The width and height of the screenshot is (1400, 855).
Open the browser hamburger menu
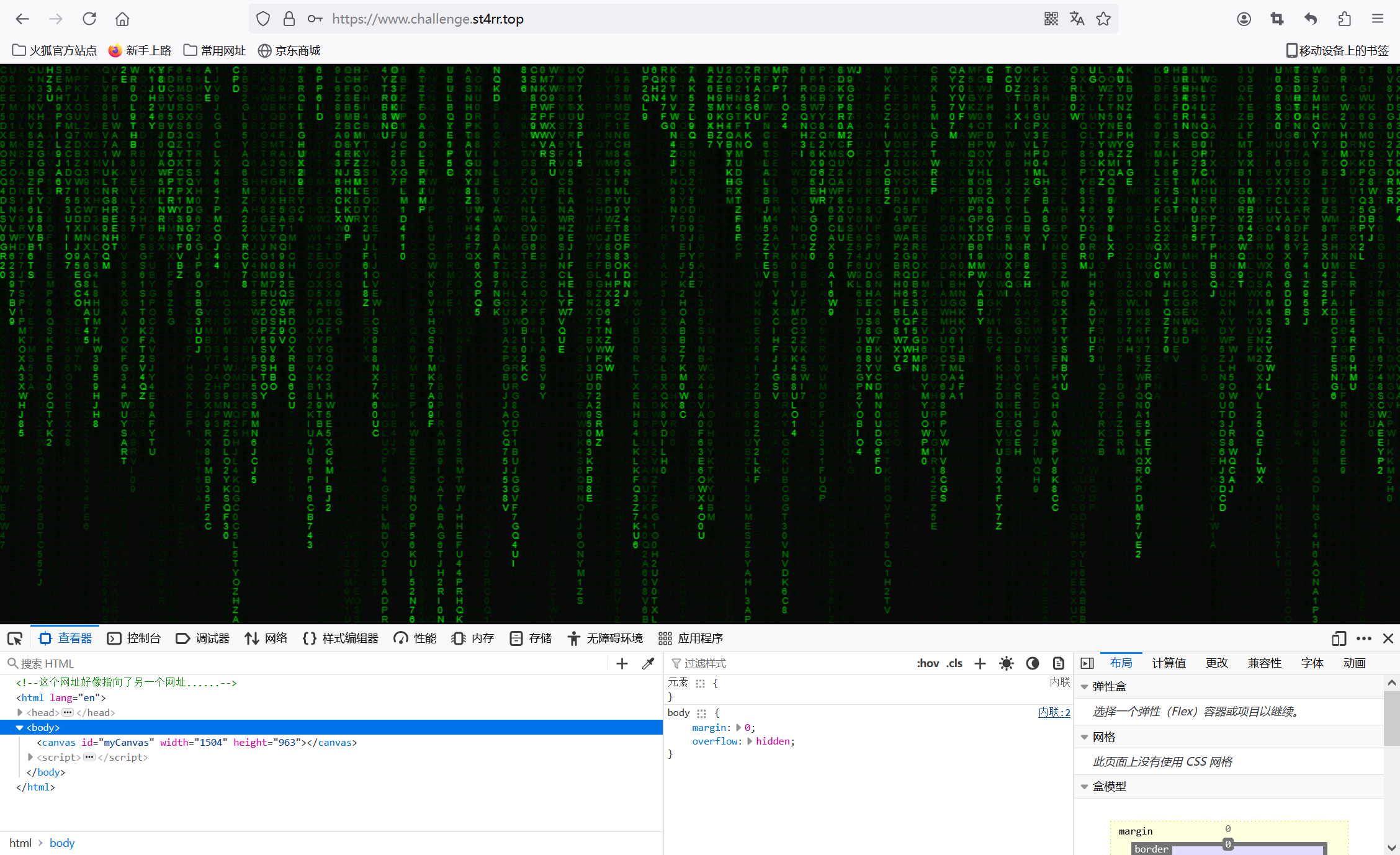pyautogui.click(x=1378, y=19)
